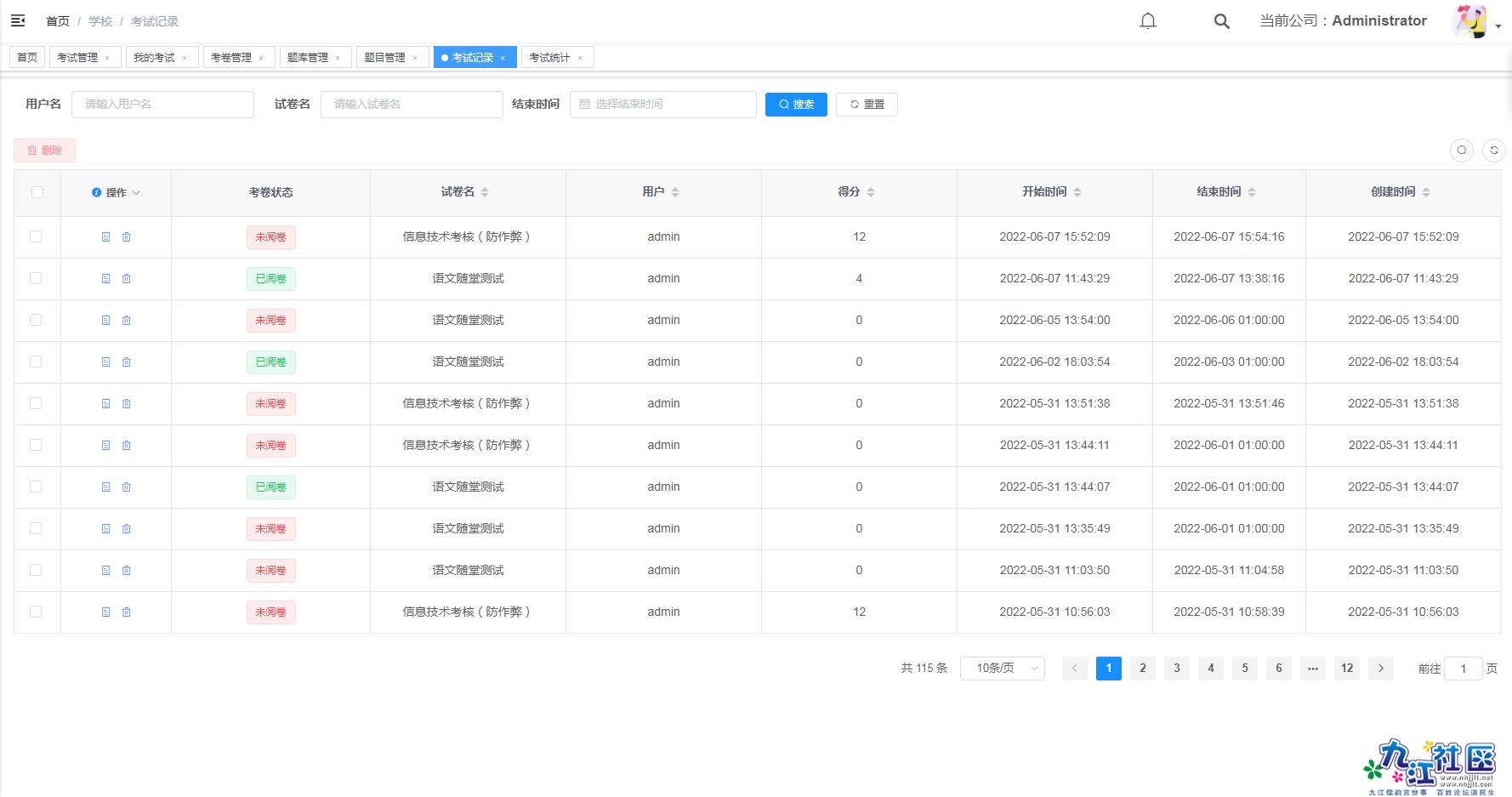Toggle the select-all checkbox in table header
This screenshot has height=797, width=1512.
point(37,192)
